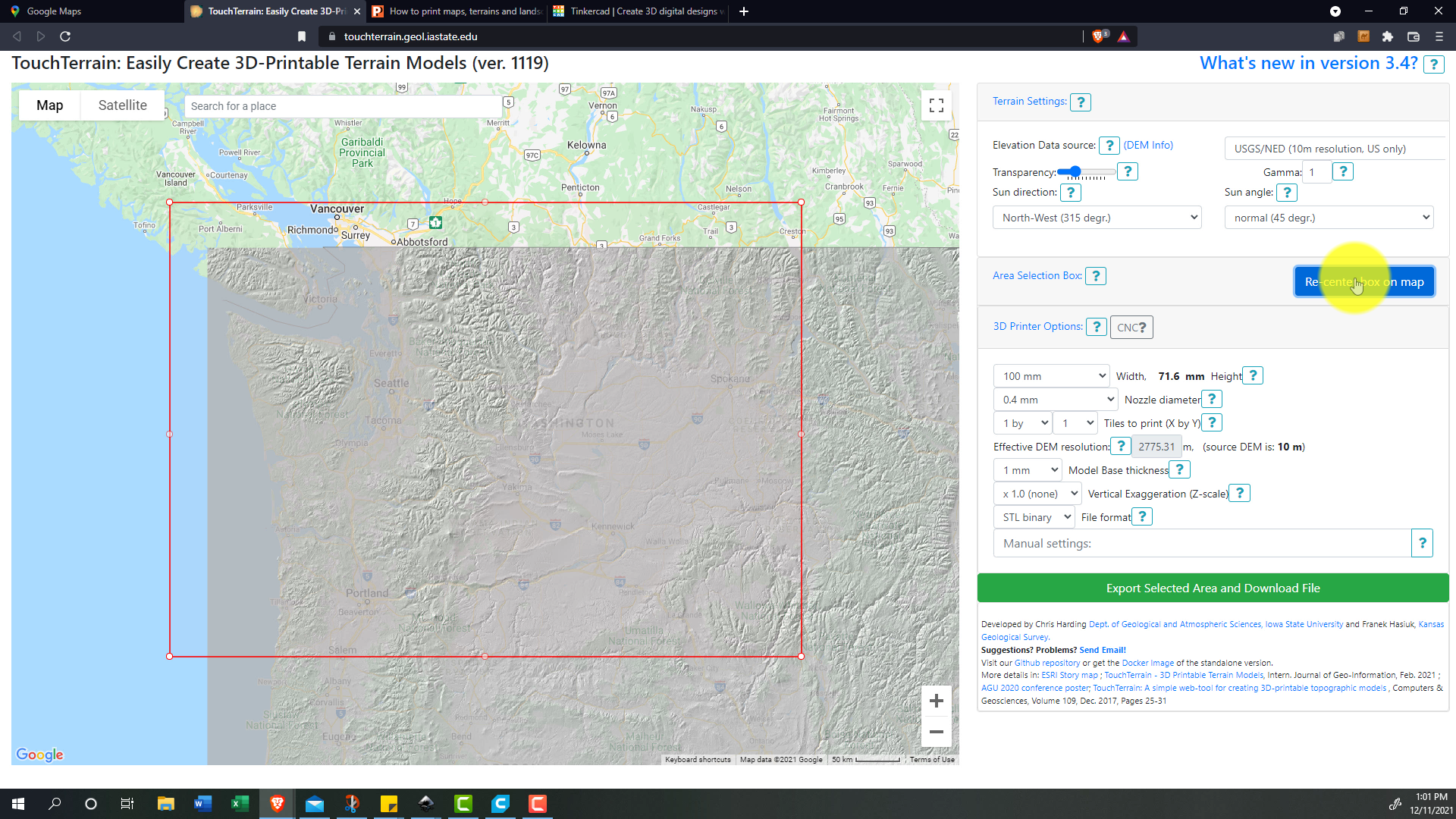Open help for Elevation Data source
The height and width of the screenshot is (819, 1456).
(x=1109, y=146)
